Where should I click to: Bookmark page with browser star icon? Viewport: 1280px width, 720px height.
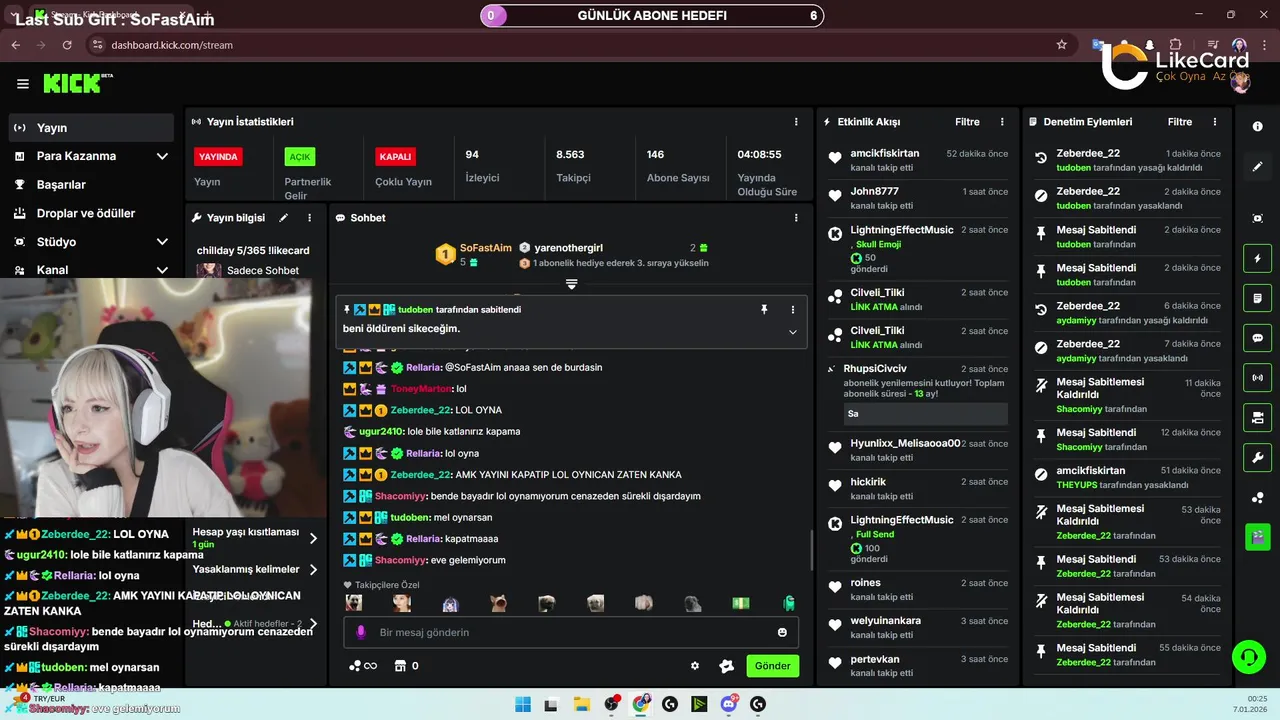[1061, 45]
